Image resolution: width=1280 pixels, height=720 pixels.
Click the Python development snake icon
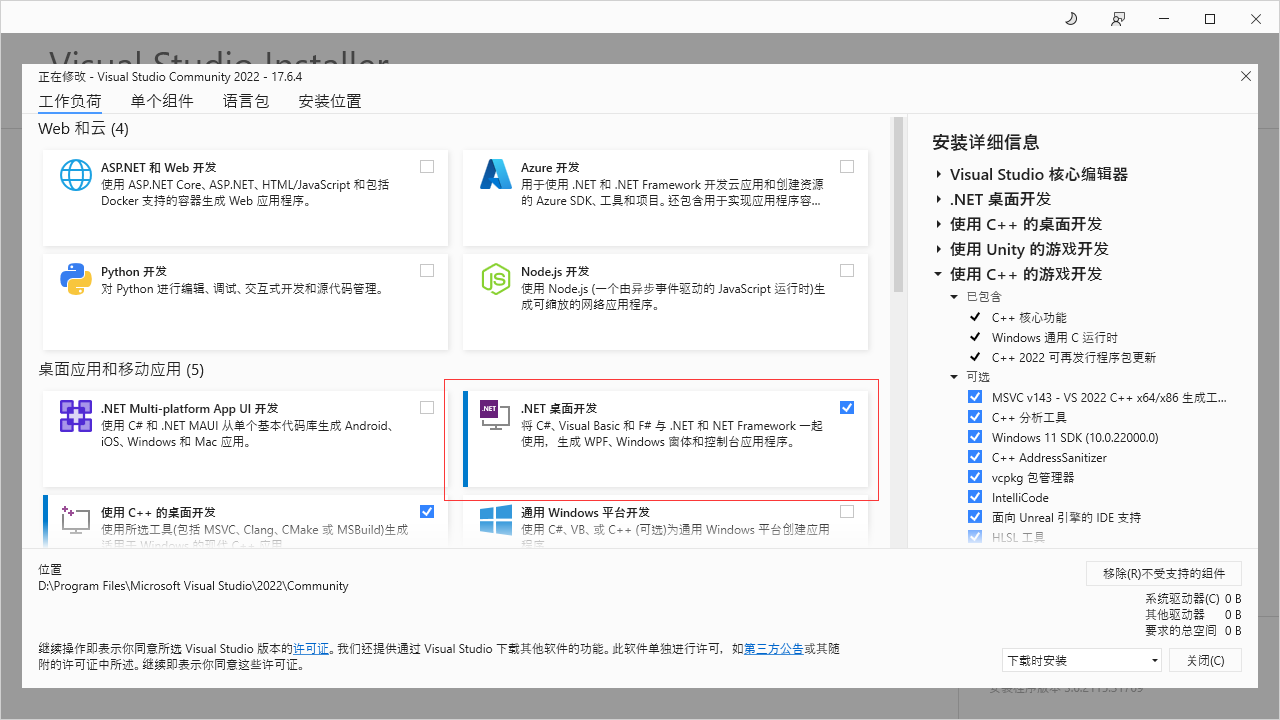tap(76, 279)
